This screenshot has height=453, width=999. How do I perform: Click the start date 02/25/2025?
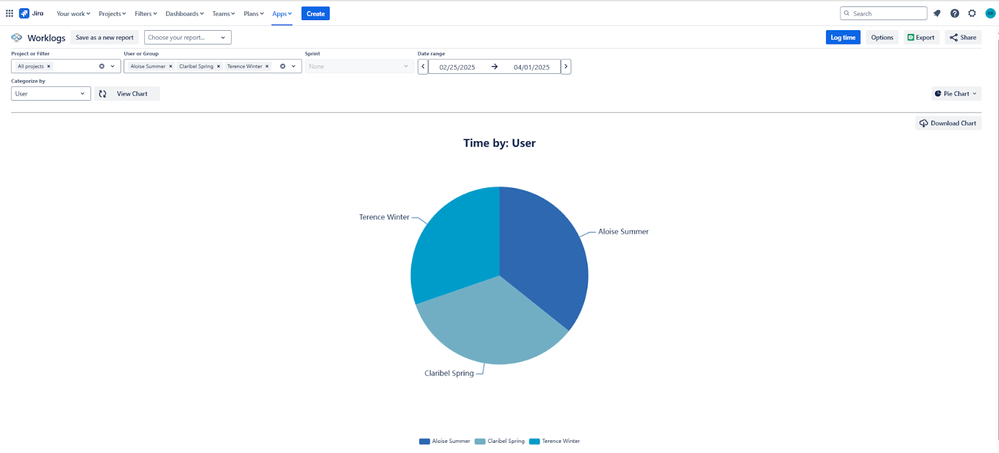[458, 67]
